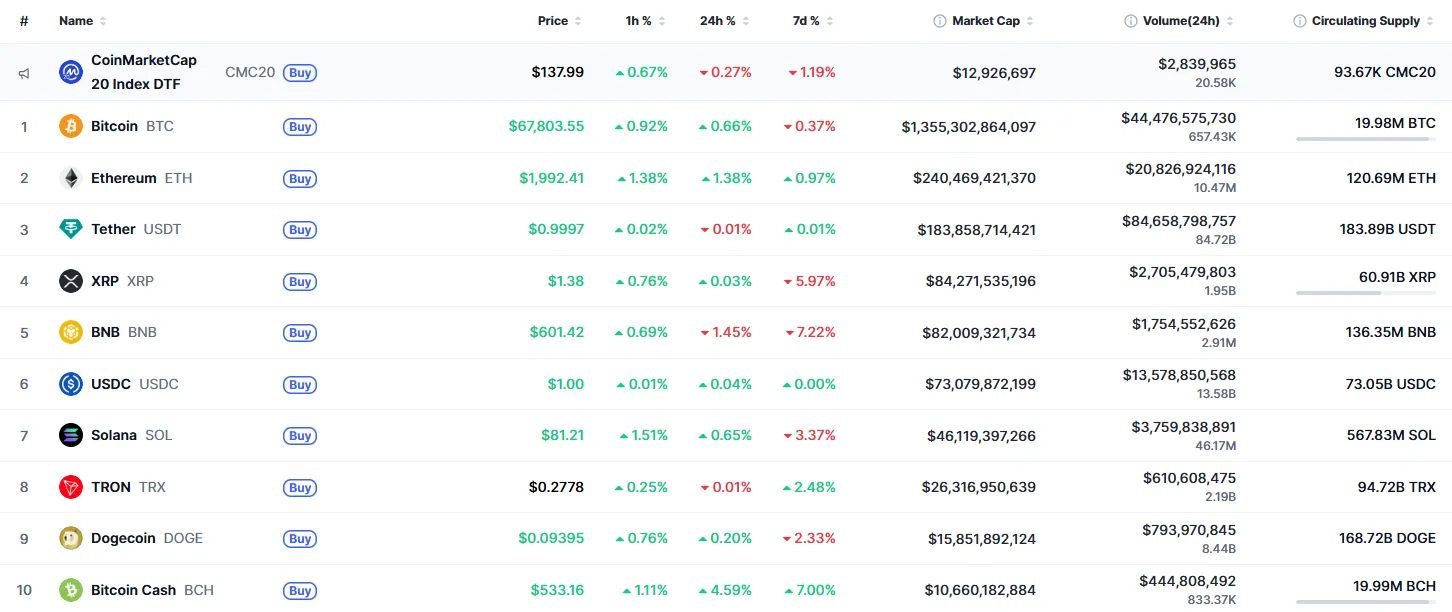This screenshot has width=1452, height=612.
Task: Open the Circulating Supply info tooltip
Action: 1298,20
